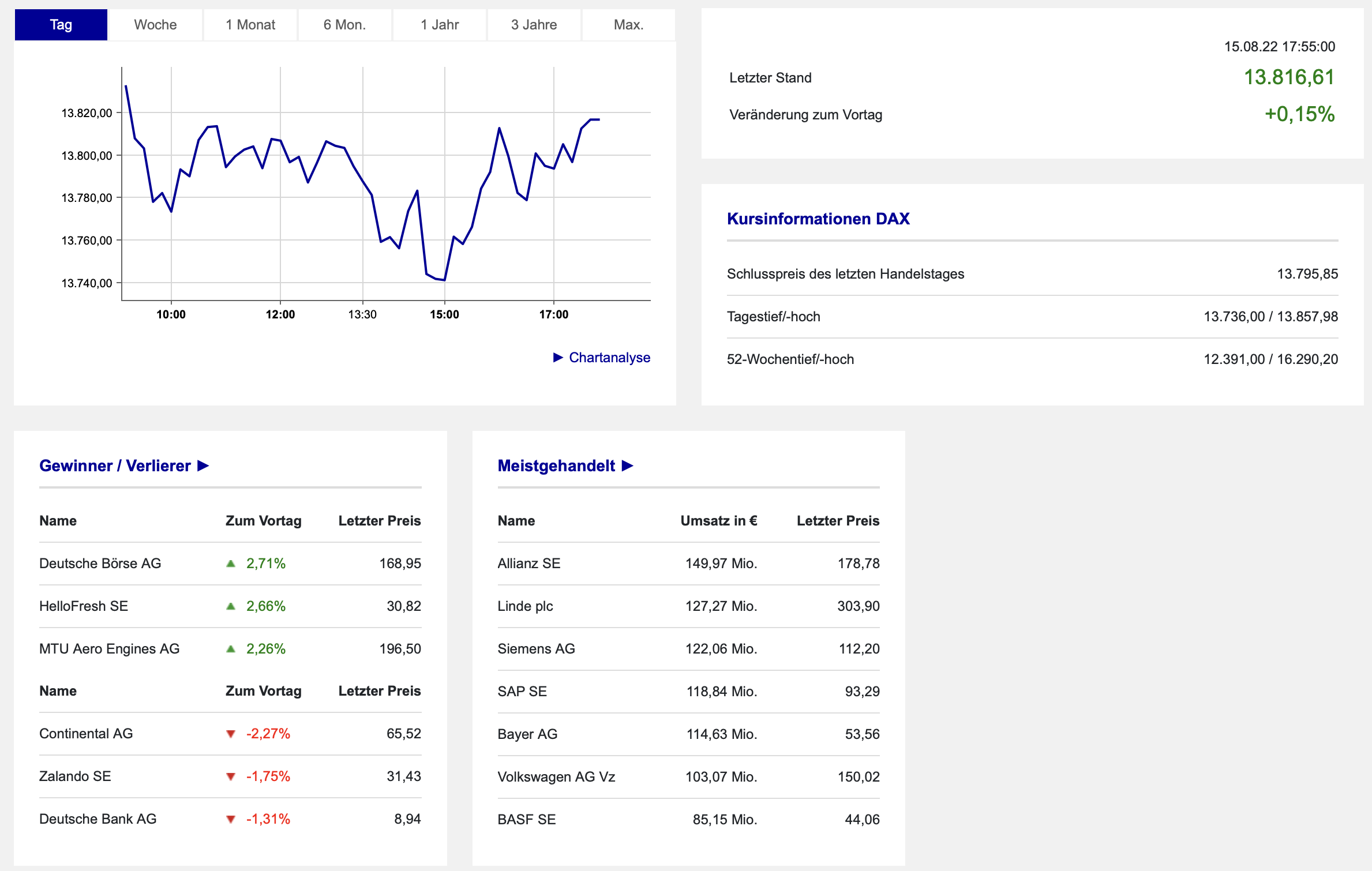1372x871 pixels.
Task: Open the Gewinner / Verlierer heading link
Action: click(x=115, y=465)
